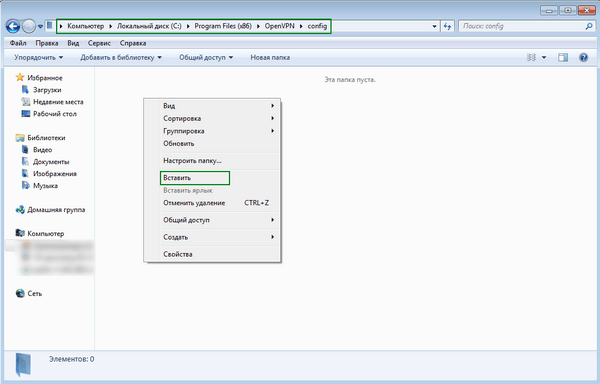This screenshot has height=384, width=600.
Task: Click the folder icon in details pane
Action: click(x=23, y=364)
